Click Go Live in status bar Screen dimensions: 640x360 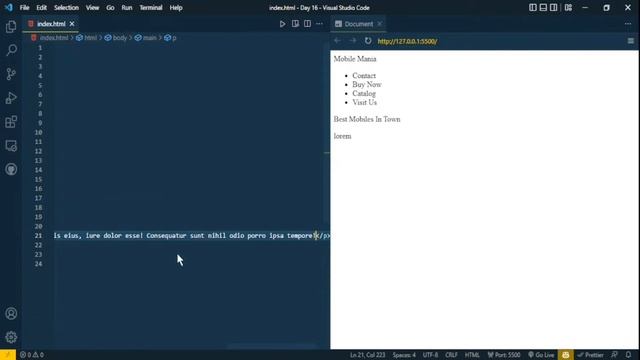pyautogui.click(x=541, y=355)
